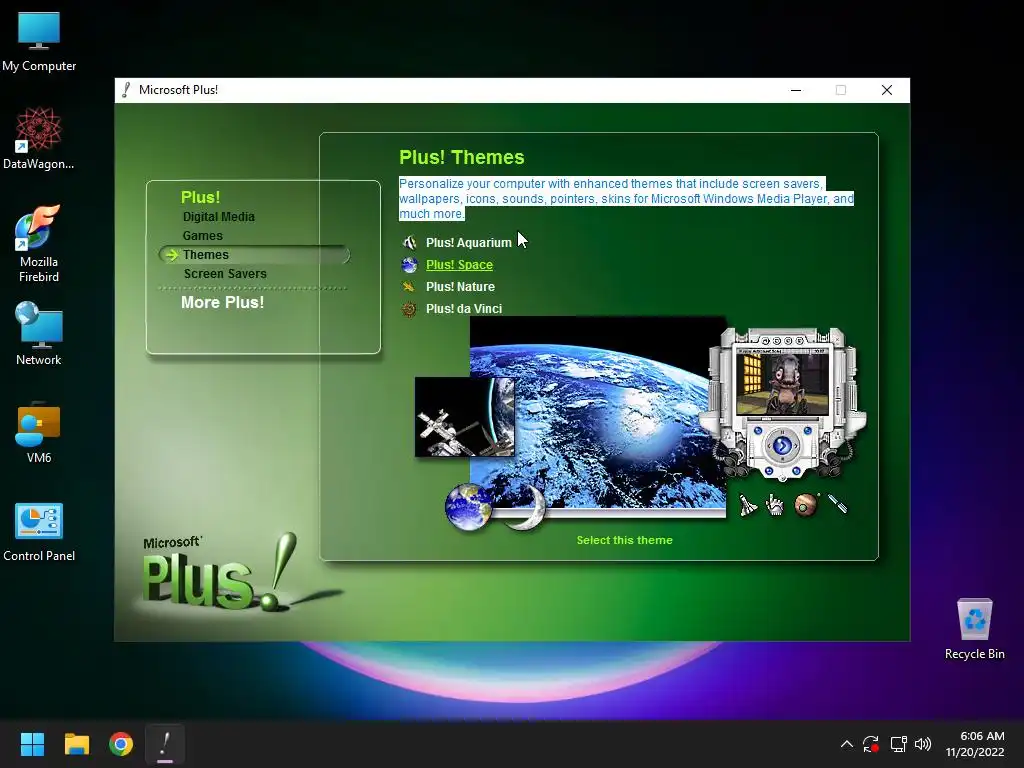The image size is (1024, 768).
Task: Open the Digital Media section
Action: [x=219, y=217]
